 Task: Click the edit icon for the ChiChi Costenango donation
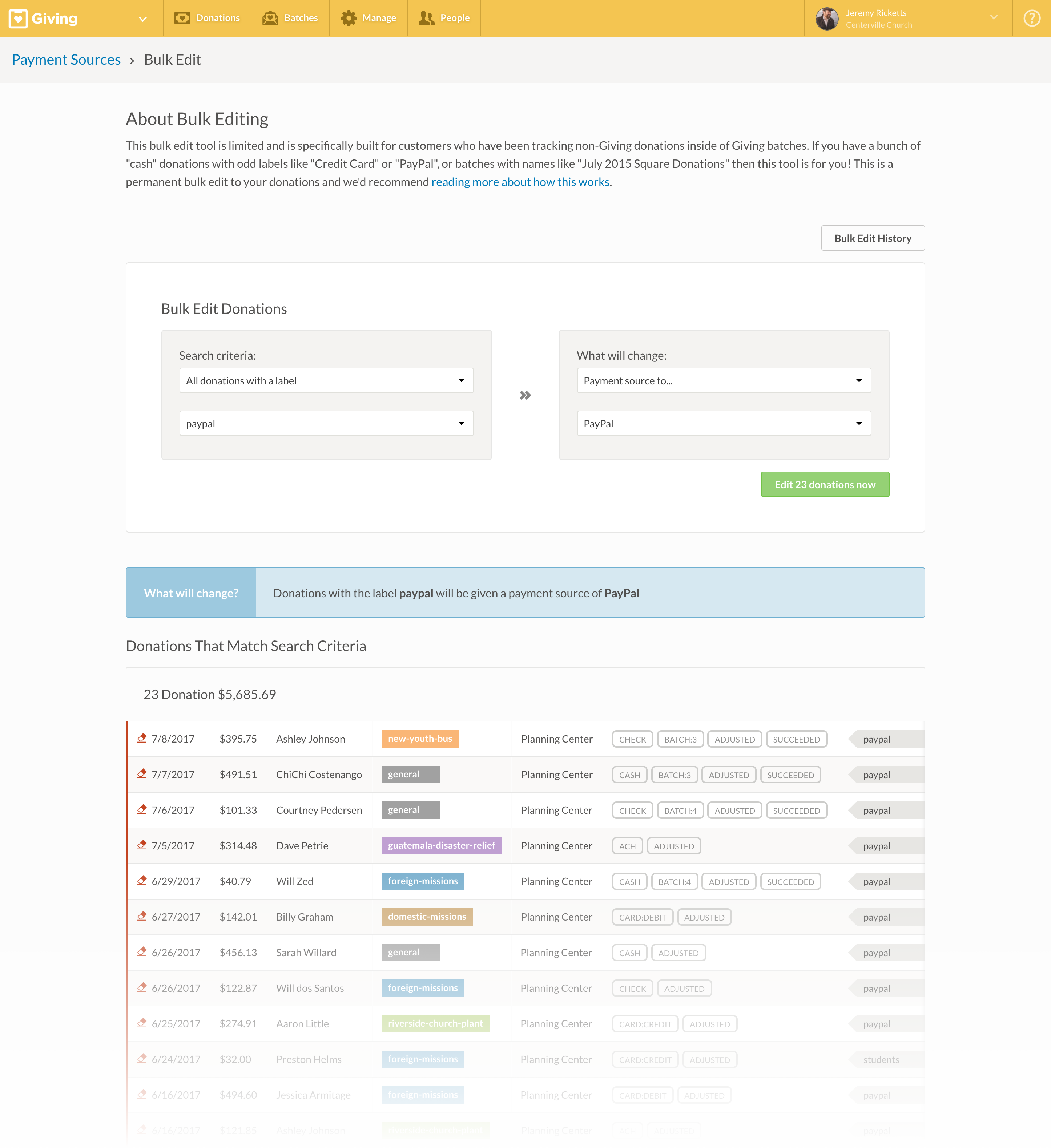[x=142, y=774]
